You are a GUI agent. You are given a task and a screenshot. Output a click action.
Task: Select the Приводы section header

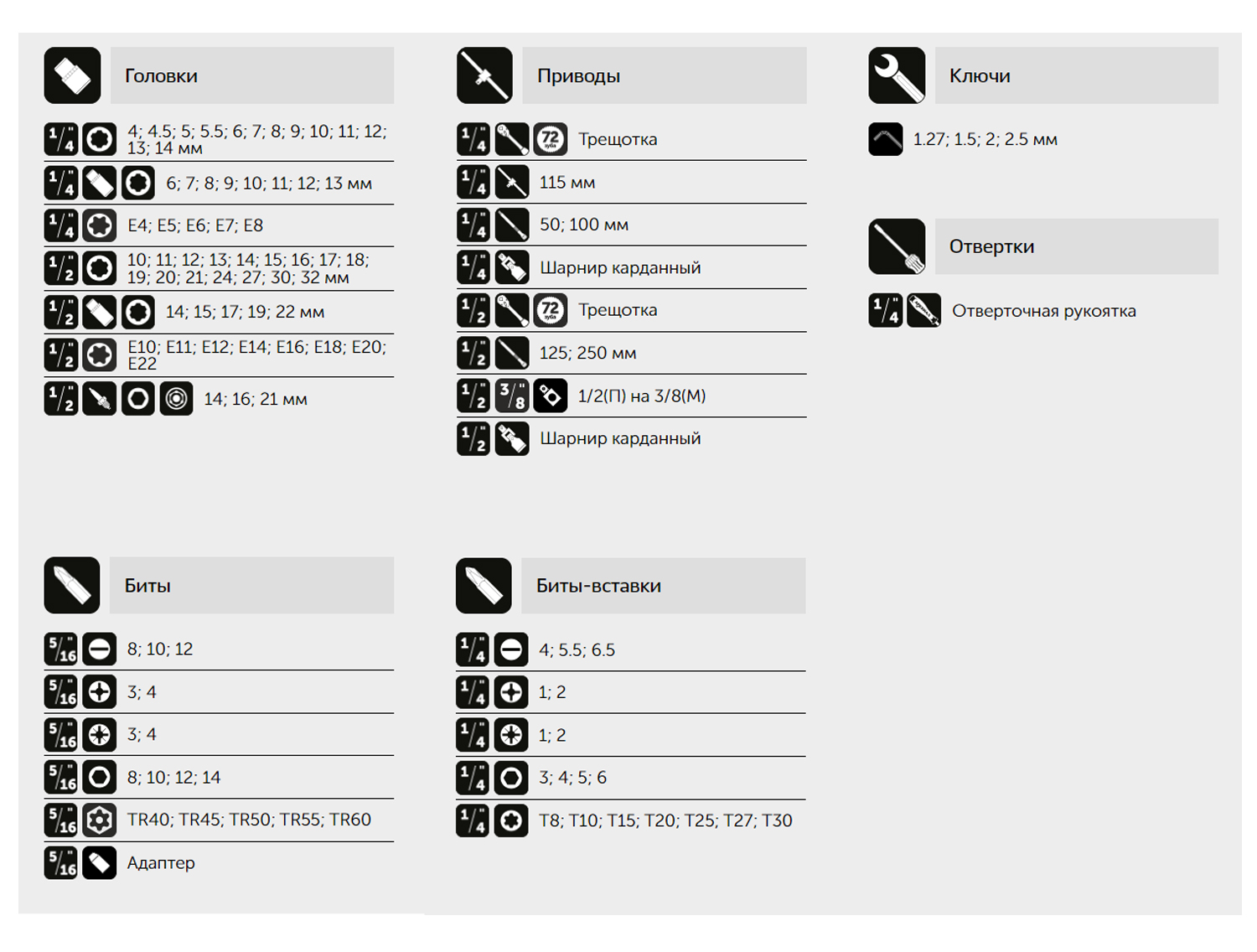665,75
